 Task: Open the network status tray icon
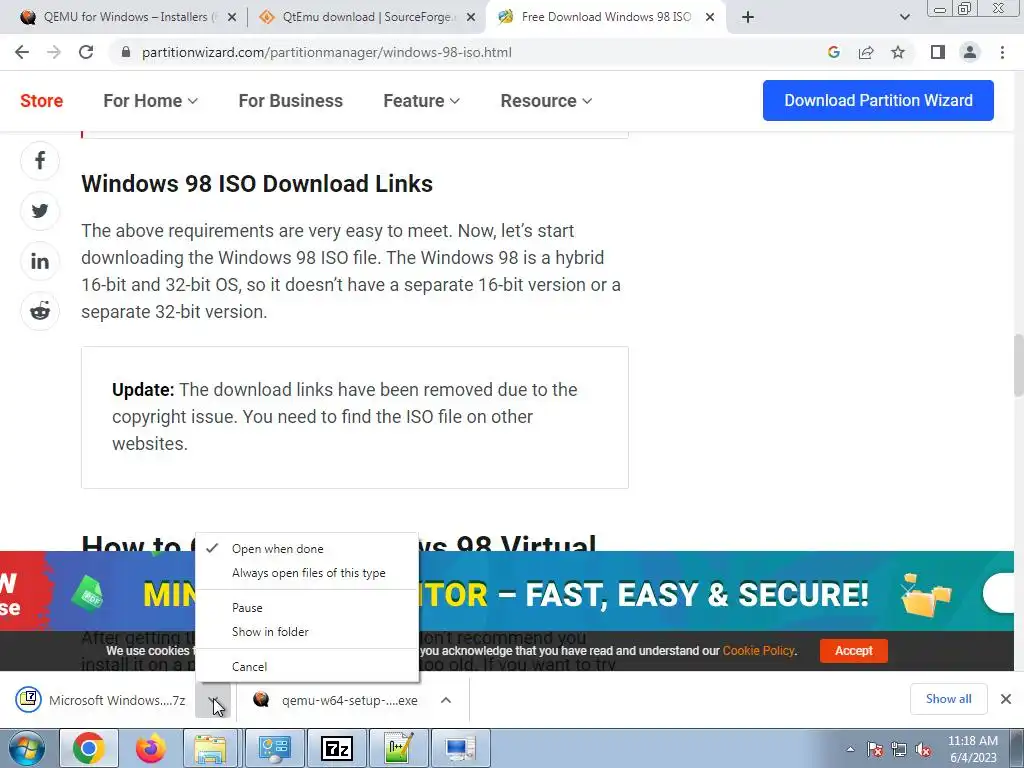point(899,749)
